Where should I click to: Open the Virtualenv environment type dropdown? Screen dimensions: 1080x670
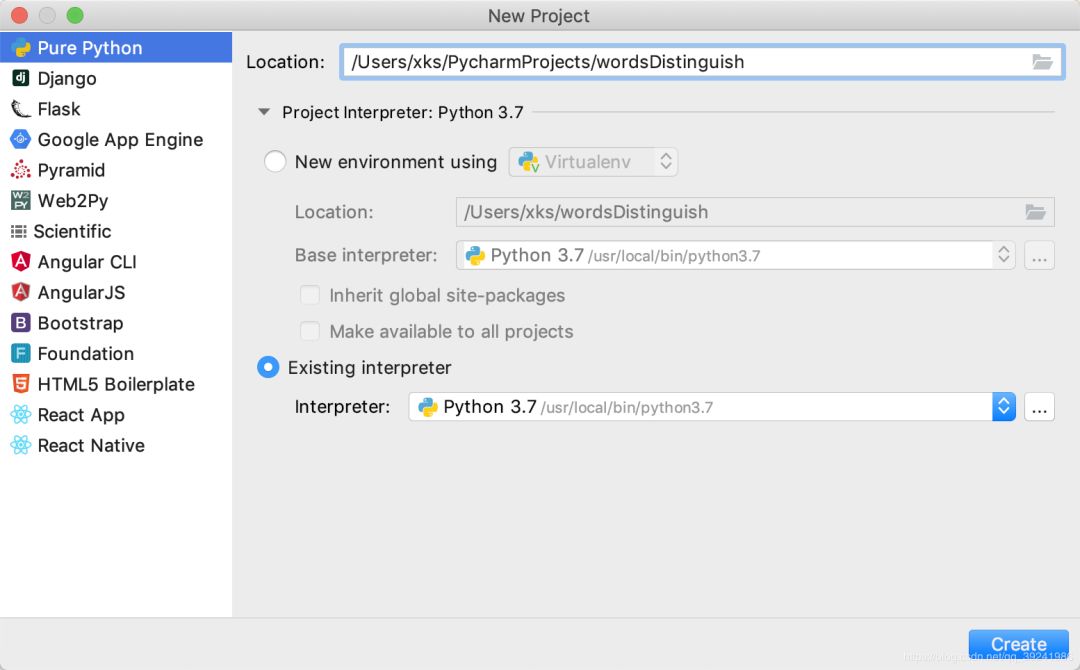pos(593,162)
